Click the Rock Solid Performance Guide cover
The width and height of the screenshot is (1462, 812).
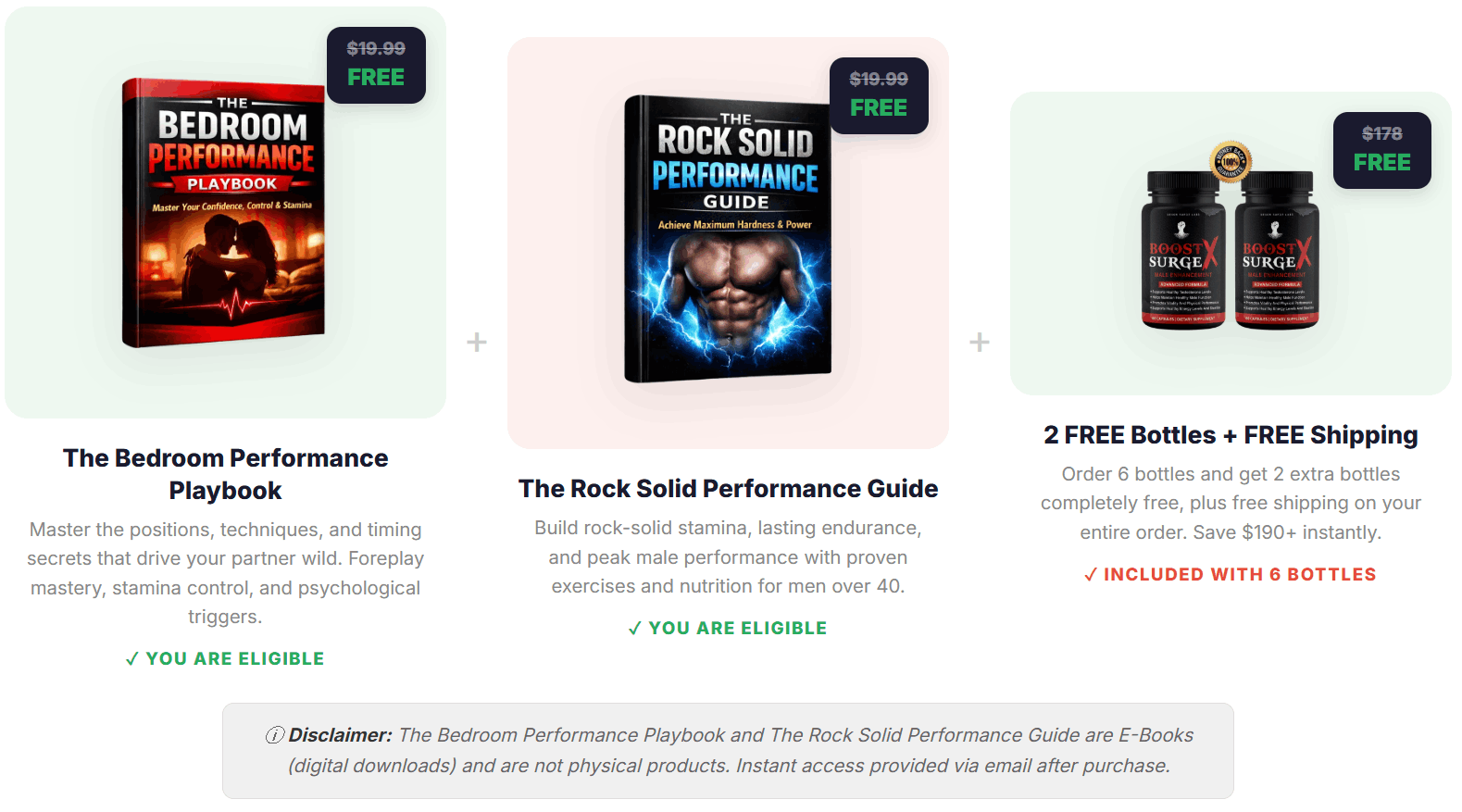point(728,239)
